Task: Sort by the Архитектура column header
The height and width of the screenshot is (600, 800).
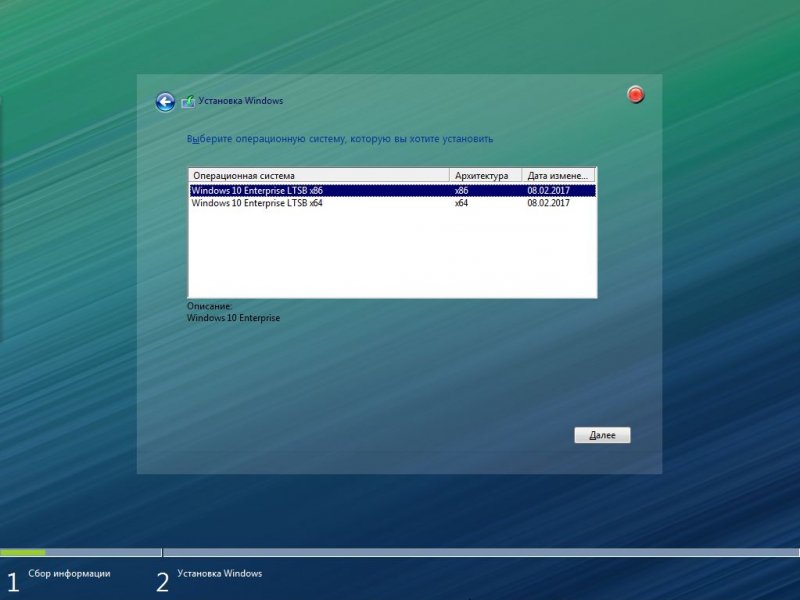Action: coord(485,176)
